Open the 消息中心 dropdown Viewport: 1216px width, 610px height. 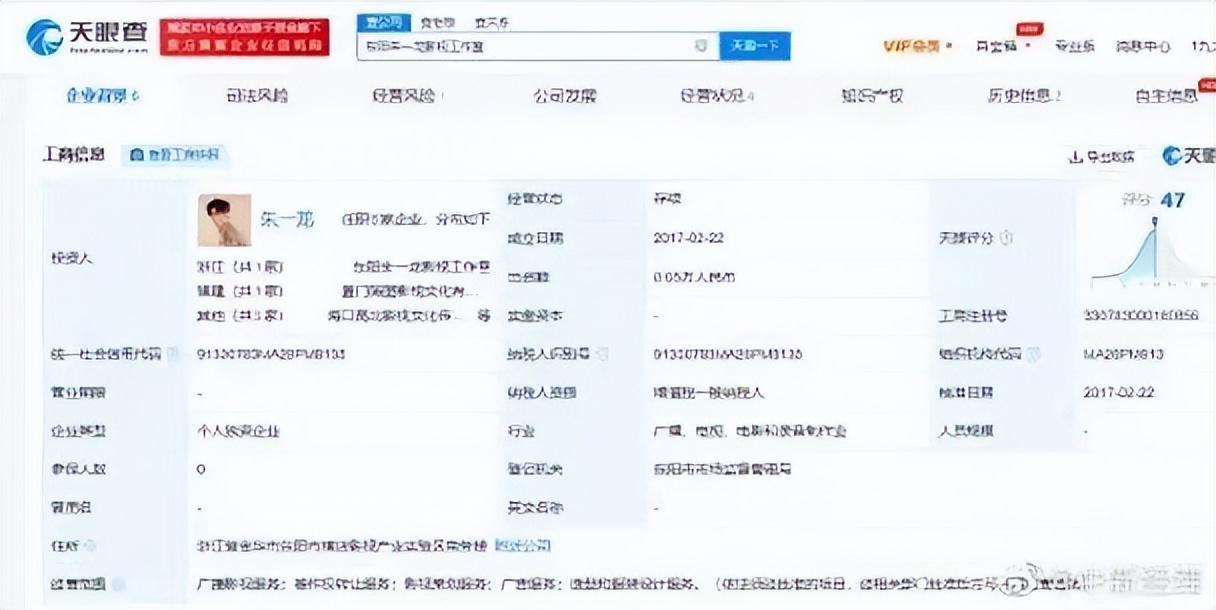click(1143, 46)
